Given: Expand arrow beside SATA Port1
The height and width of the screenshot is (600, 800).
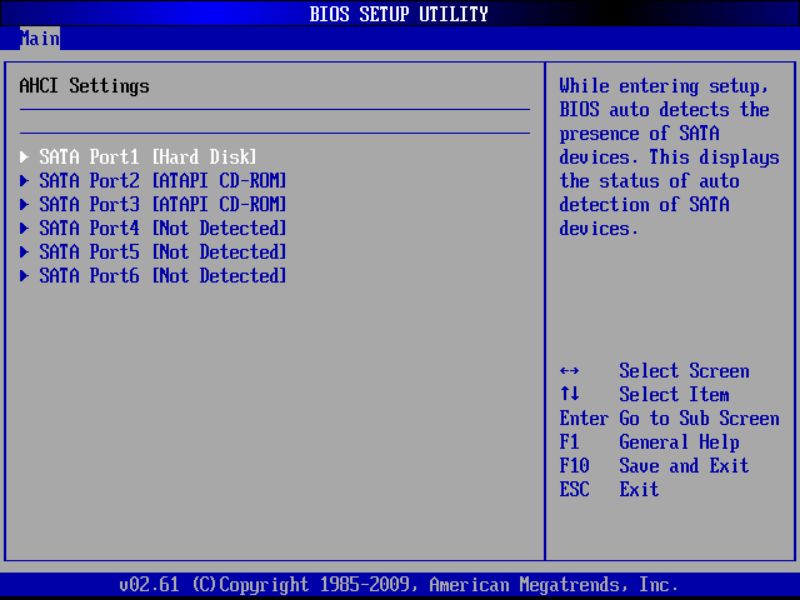Looking at the screenshot, I should click(x=24, y=157).
